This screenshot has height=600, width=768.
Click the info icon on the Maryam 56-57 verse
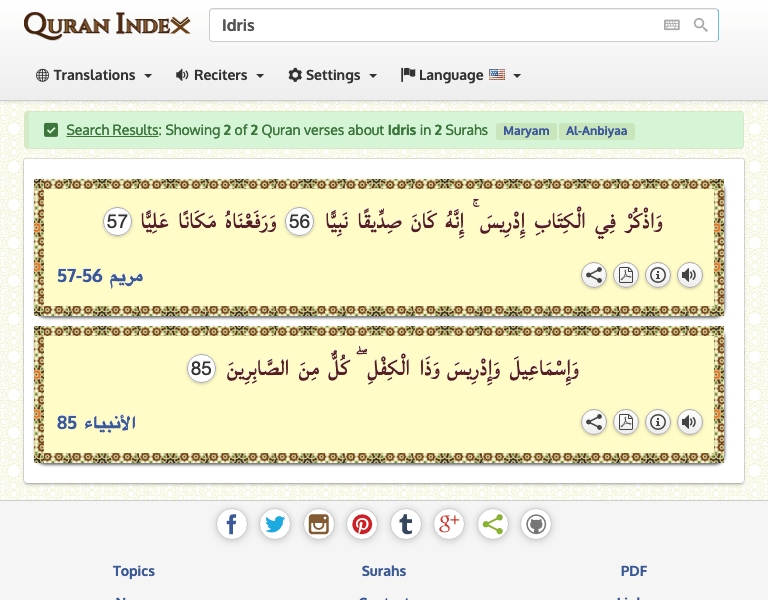(x=658, y=276)
